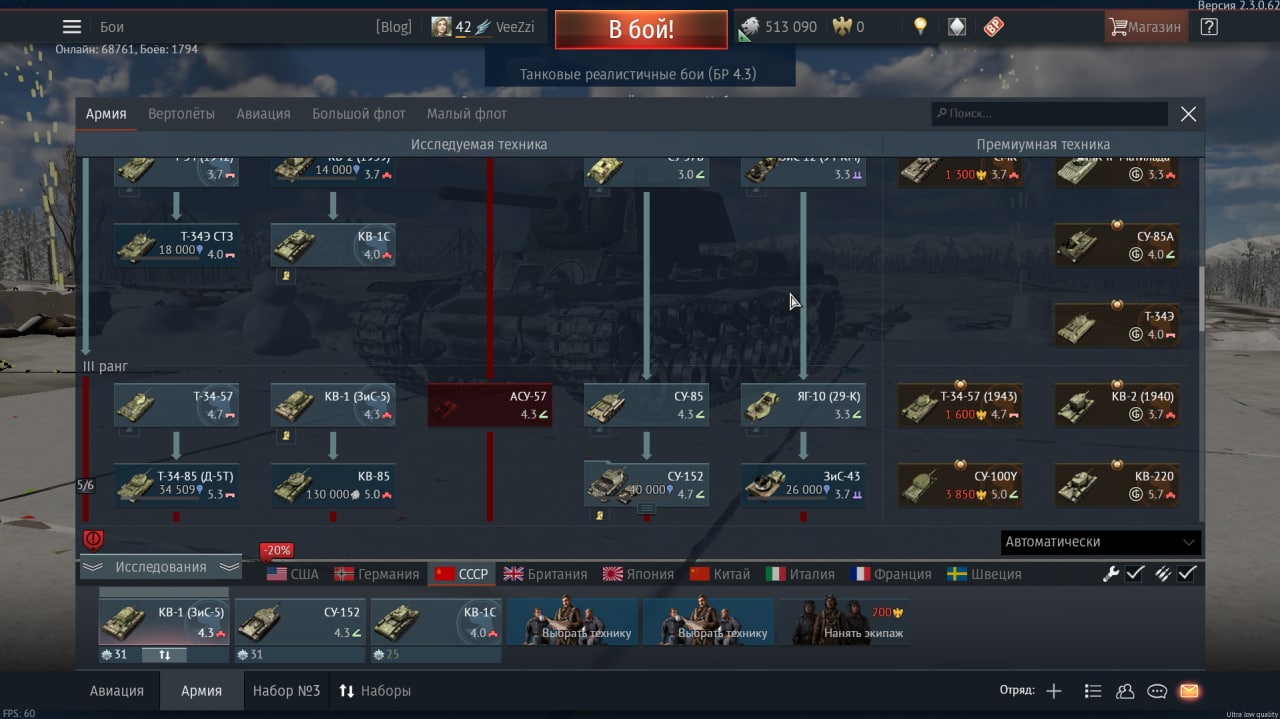Toggle the auto-refill ammunition checkbox

1187,573
